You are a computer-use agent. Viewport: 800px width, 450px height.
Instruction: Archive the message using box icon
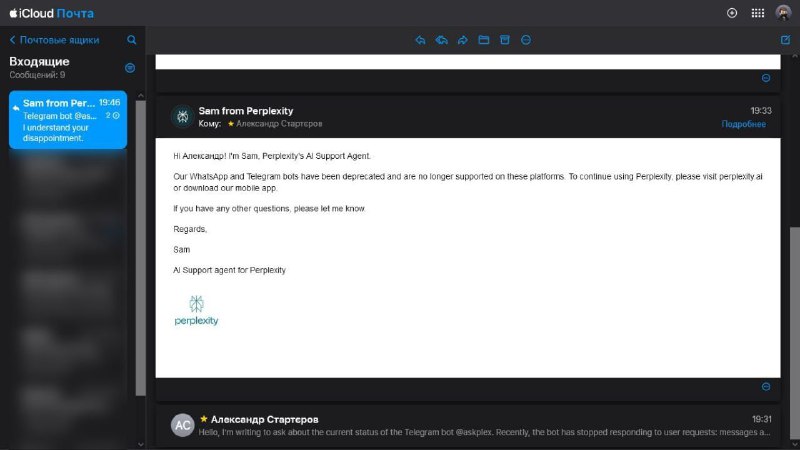pyautogui.click(x=505, y=40)
